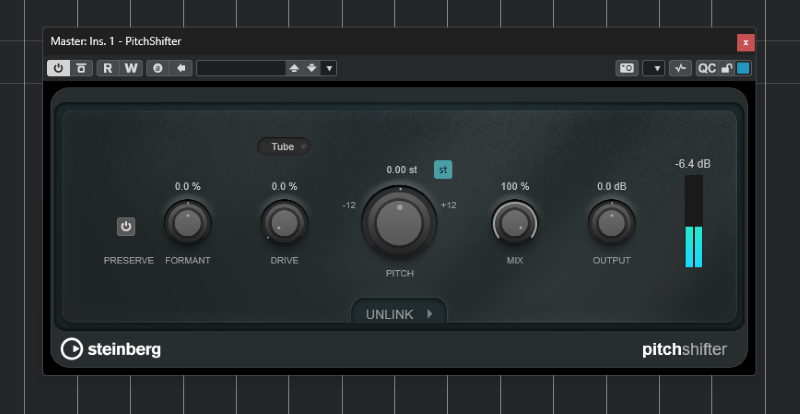Screen dimensions: 800x414
Task: Open the dropdown next to the camera icon
Action: (654, 68)
